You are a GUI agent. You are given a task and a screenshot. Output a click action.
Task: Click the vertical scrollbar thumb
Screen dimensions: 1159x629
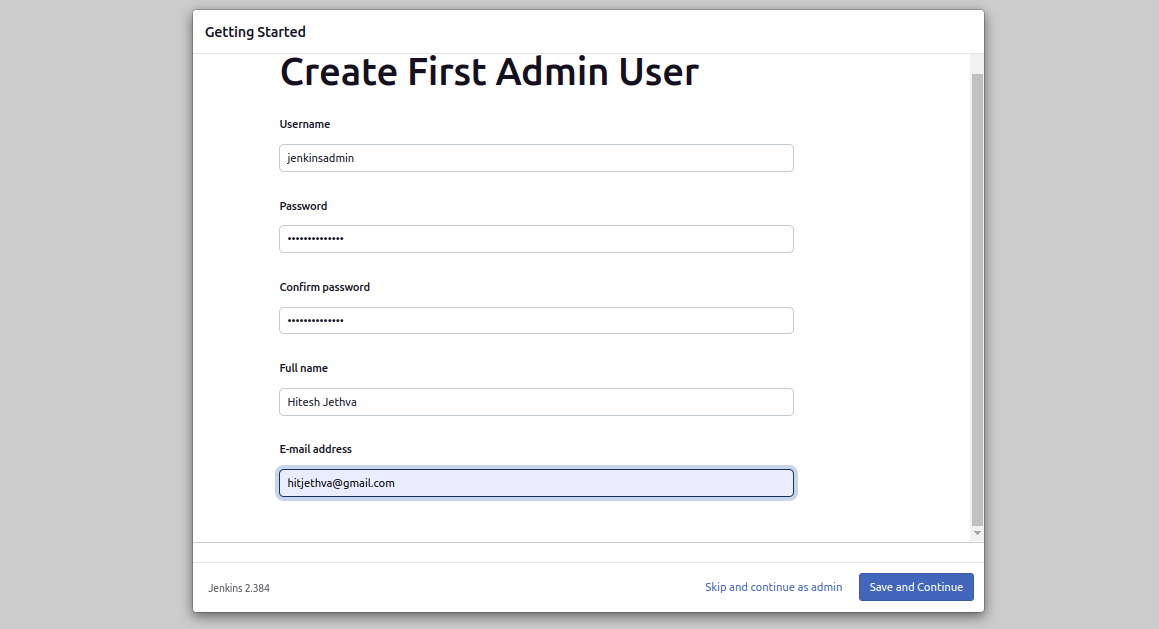pyautogui.click(x=977, y=300)
